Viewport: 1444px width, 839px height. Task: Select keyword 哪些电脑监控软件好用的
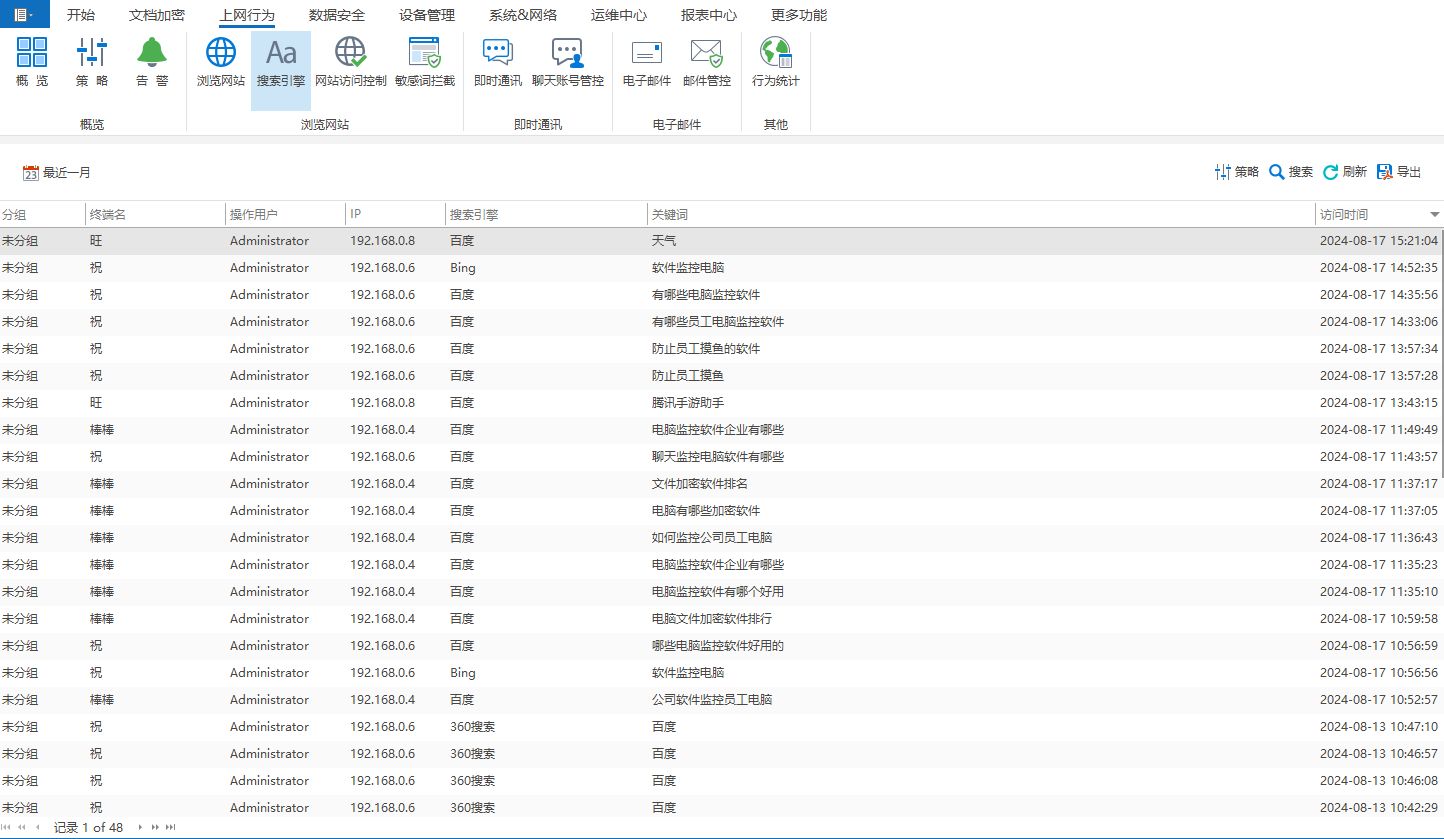(718, 646)
